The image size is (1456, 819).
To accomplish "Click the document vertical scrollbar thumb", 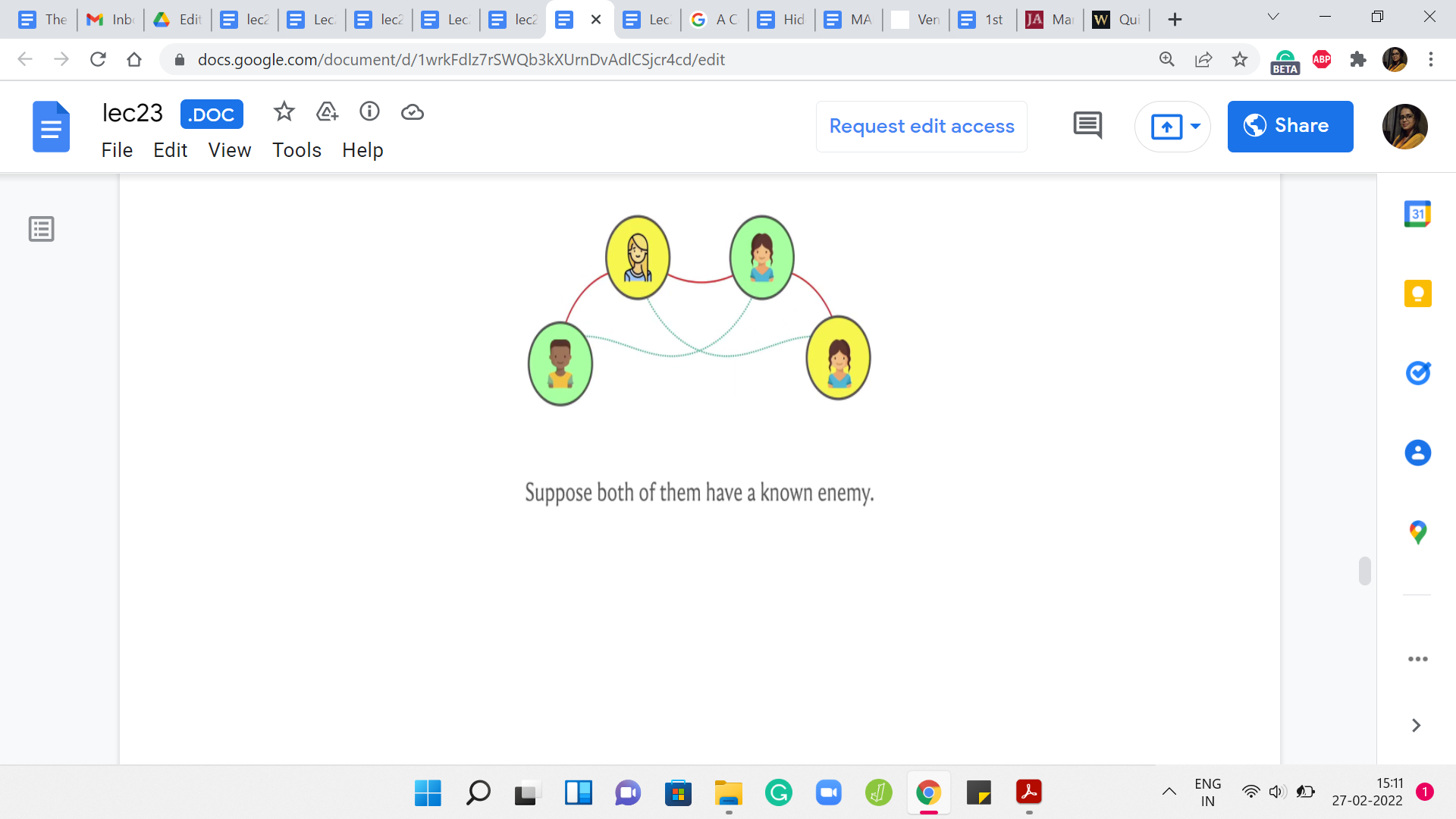I will (1365, 571).
